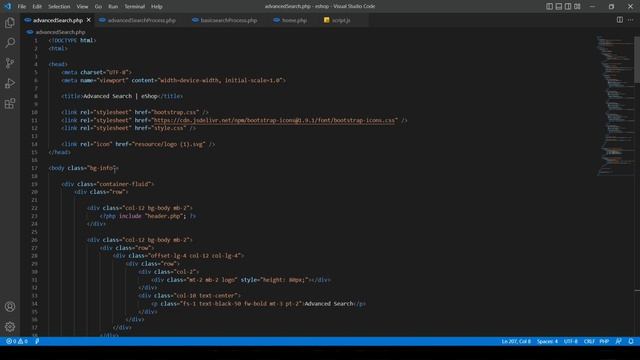Open notifications bell in status bar
640x360 pixels.
point(631,341)
